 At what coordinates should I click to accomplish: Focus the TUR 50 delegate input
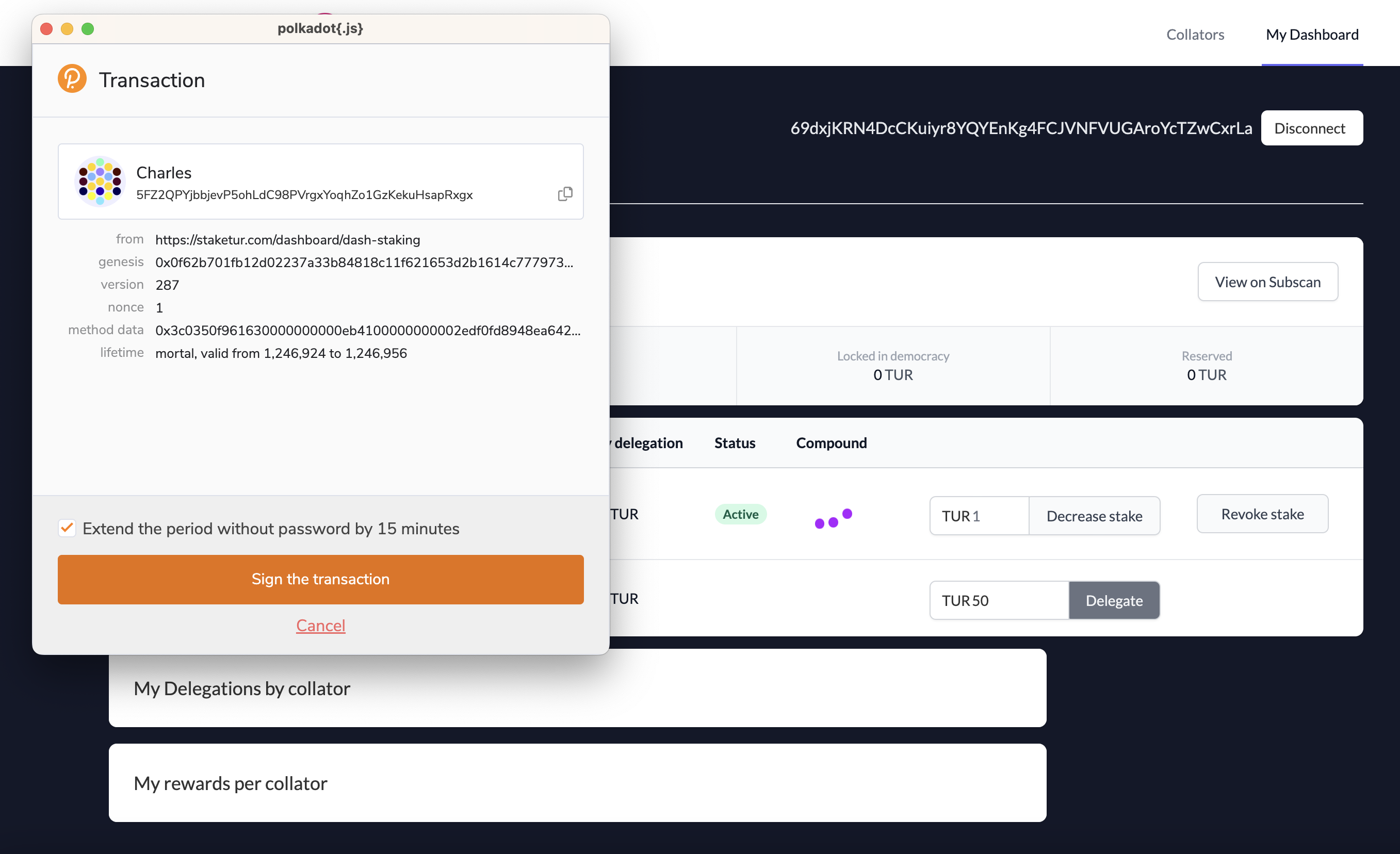tap(999, 600)
